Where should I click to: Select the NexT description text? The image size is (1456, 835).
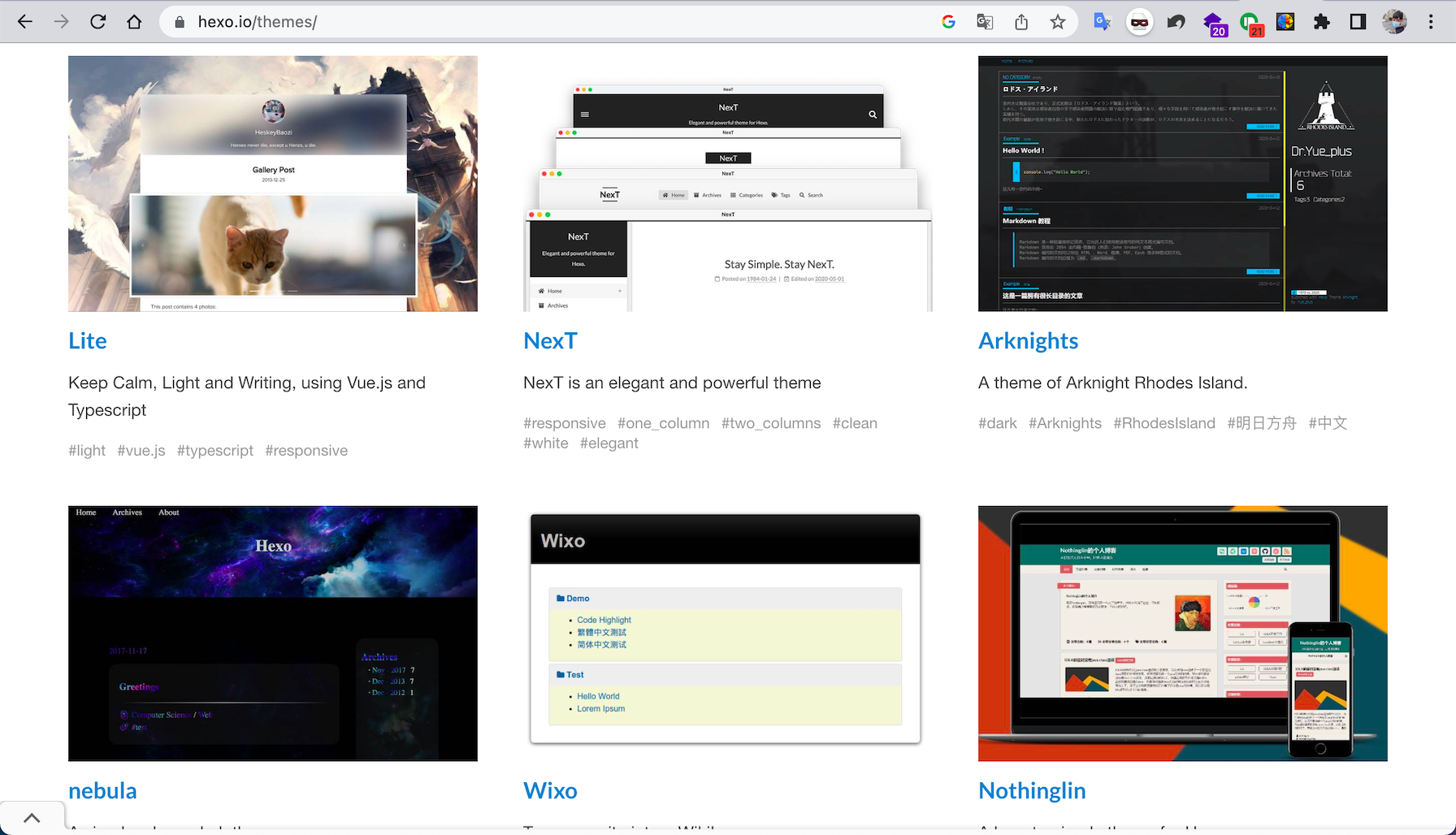pyautogui.click(x=672, y=383)
